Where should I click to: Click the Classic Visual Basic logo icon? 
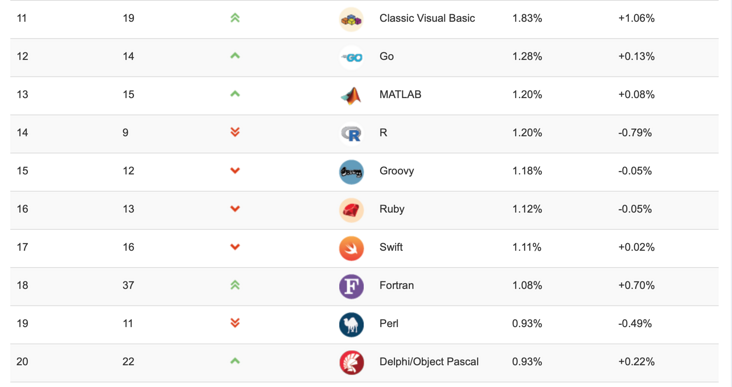pyautogui.click(x=351, y=20)
